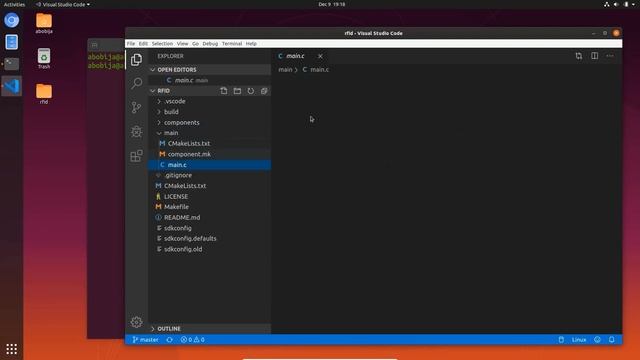Open the Extensions view icon

[x=136, y=156]
